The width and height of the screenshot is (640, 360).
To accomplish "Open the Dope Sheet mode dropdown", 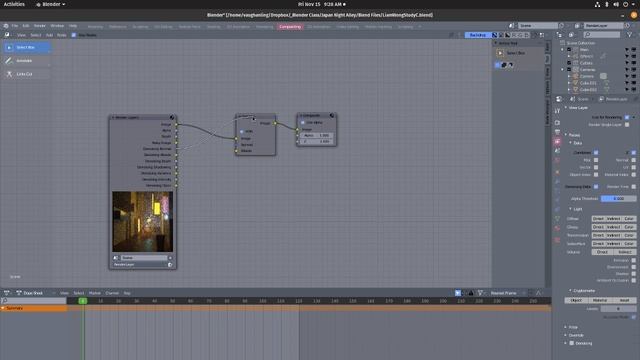I will (36, 293).
